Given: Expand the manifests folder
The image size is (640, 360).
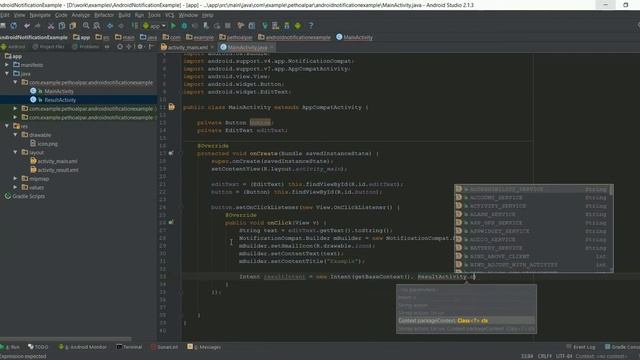Looking at the screenshot, I should tap(7, 65).
